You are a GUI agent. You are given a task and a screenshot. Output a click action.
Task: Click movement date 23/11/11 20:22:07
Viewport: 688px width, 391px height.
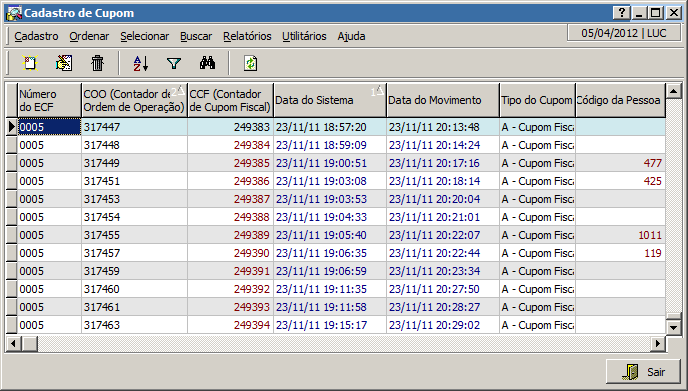443,235
